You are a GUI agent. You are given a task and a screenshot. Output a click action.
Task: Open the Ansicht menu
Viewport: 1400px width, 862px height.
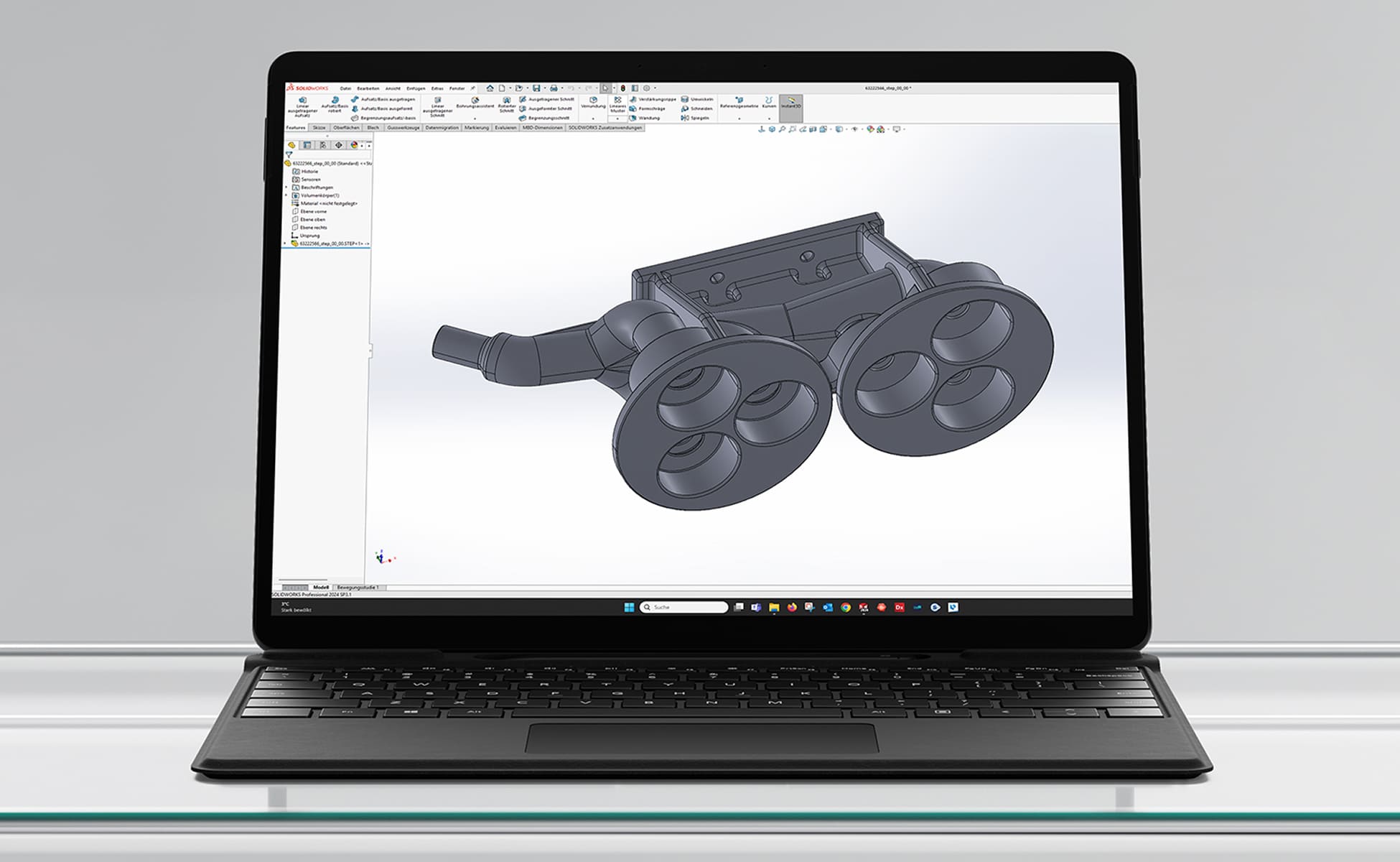[393, 88]
